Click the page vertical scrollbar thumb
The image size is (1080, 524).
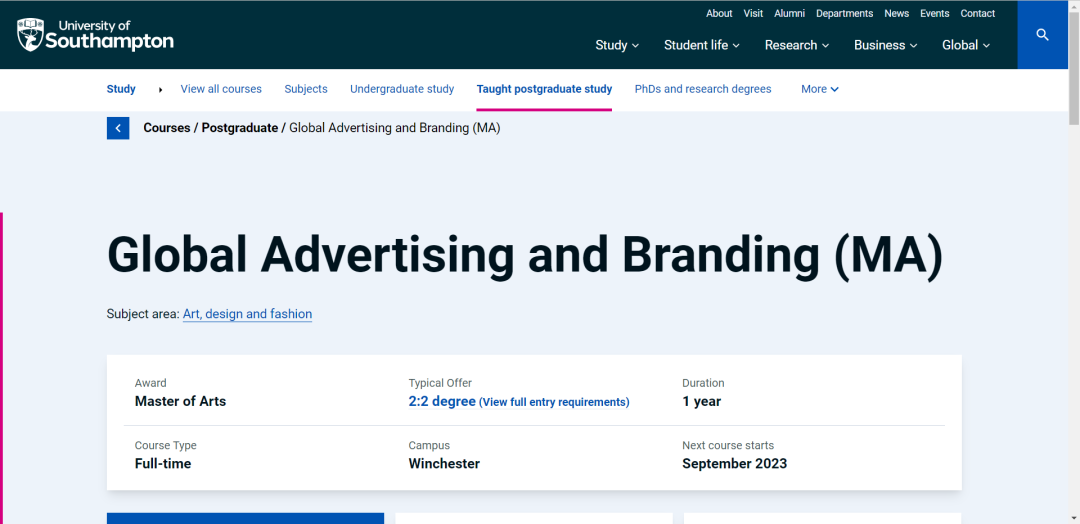click(1074, 67)
